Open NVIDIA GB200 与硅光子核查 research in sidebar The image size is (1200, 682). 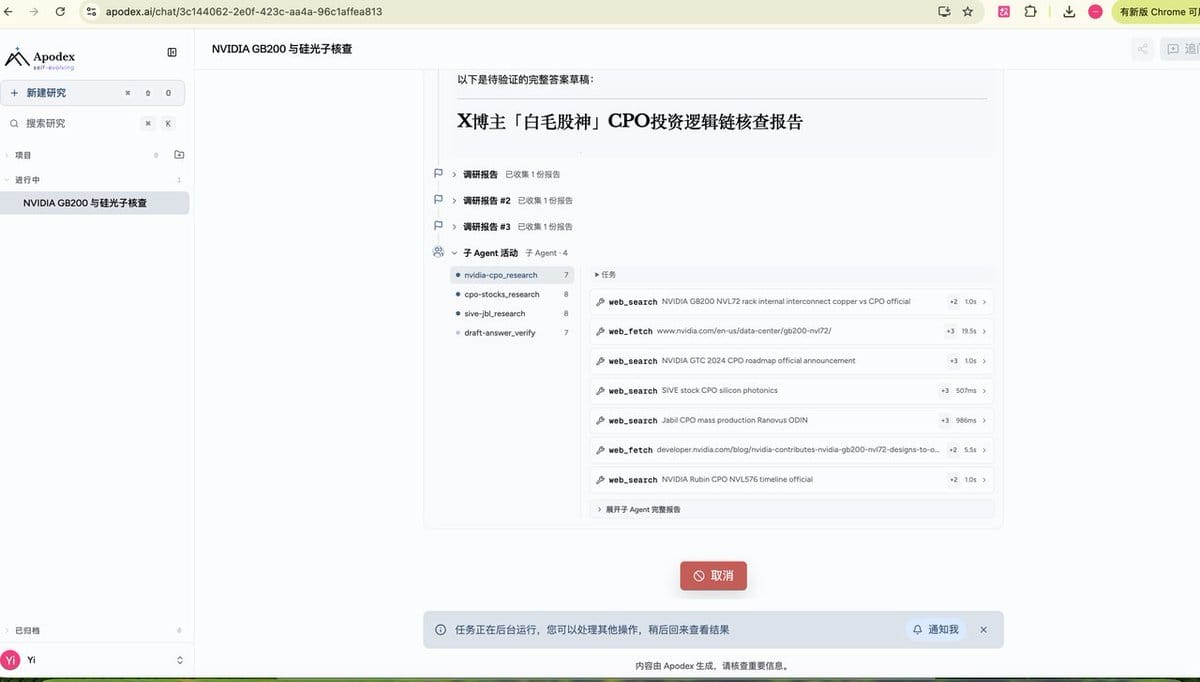(x=94, y=203)
